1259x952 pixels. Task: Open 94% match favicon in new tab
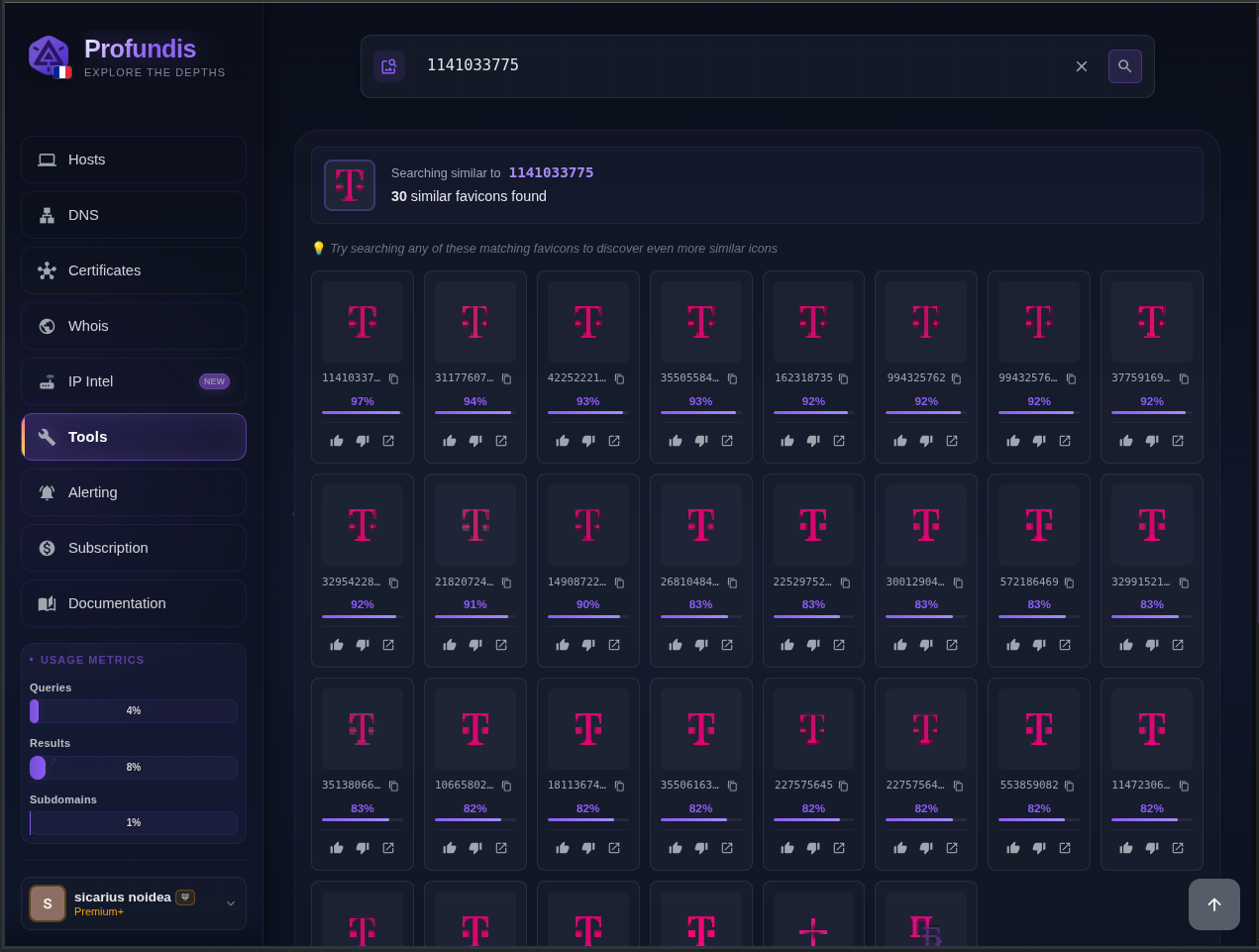pyautogui.click(x=501, y=441)
